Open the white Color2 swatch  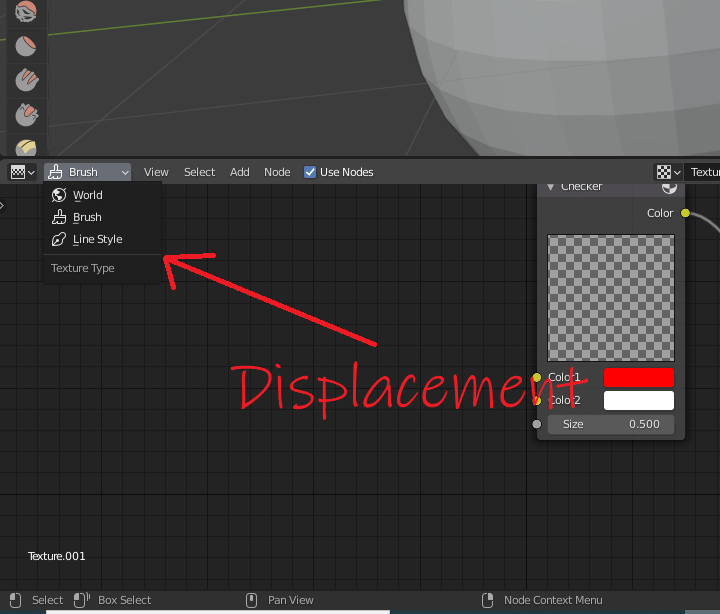(x=639, y=400)
